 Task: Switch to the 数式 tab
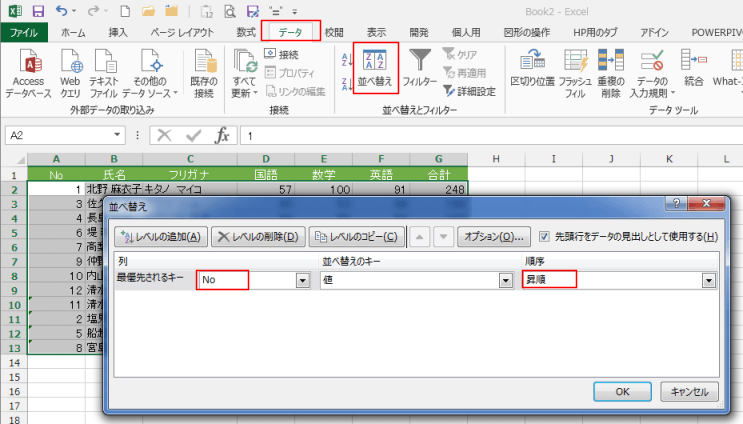246,32
